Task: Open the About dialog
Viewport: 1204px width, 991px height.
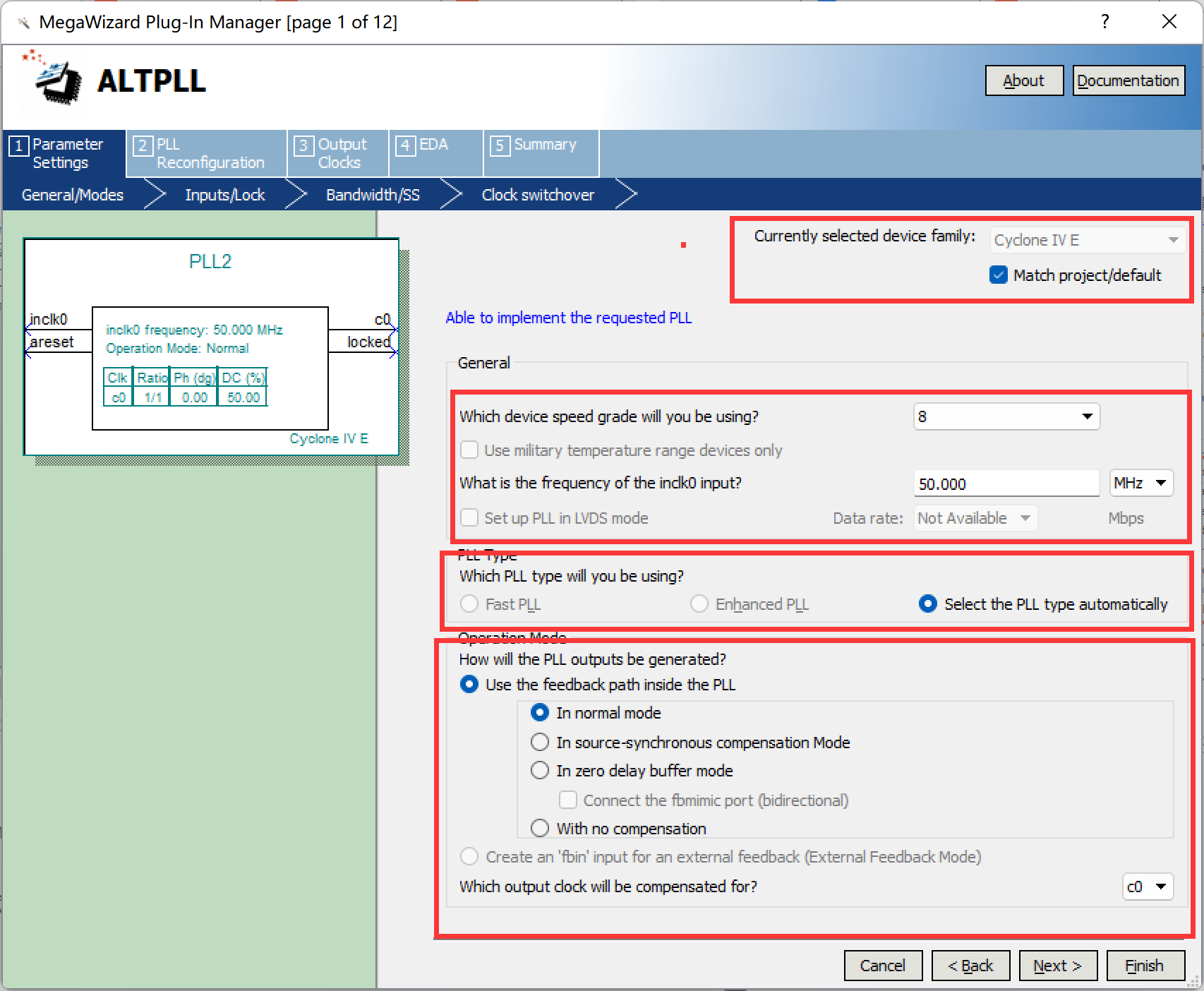Action: 1024,80
